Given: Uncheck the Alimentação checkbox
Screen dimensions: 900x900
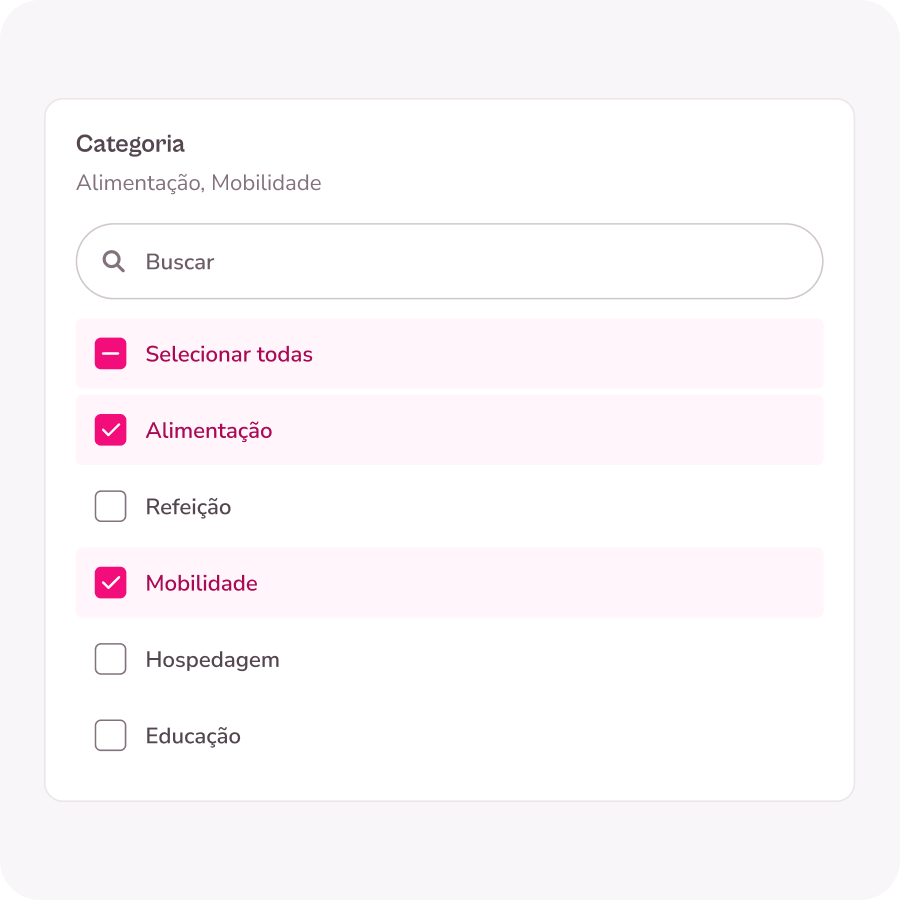Looking at the screenshot, I should [110, 430].
